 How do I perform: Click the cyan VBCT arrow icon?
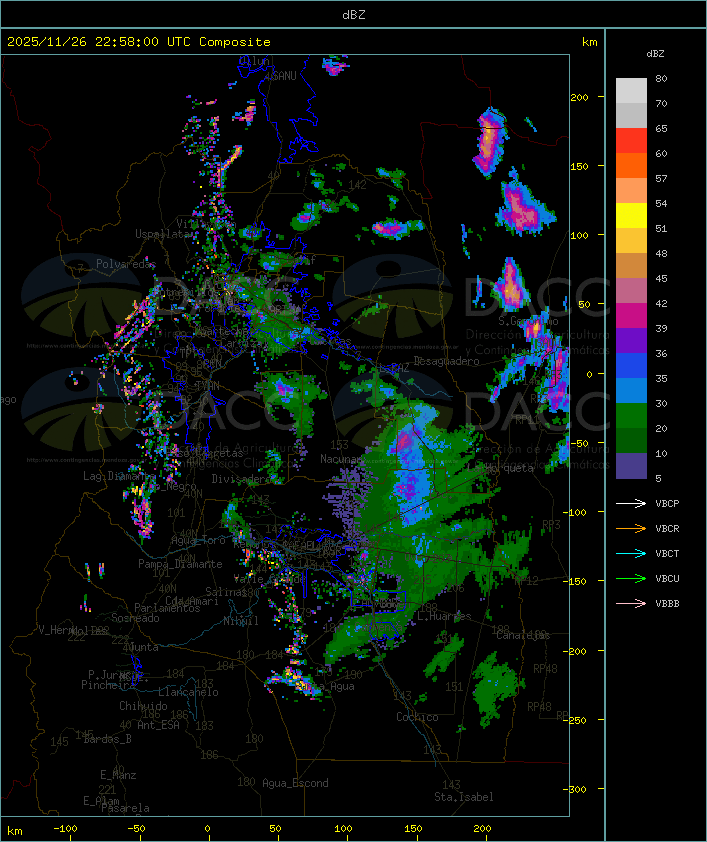pyautogui.click(x=631, y=553)
